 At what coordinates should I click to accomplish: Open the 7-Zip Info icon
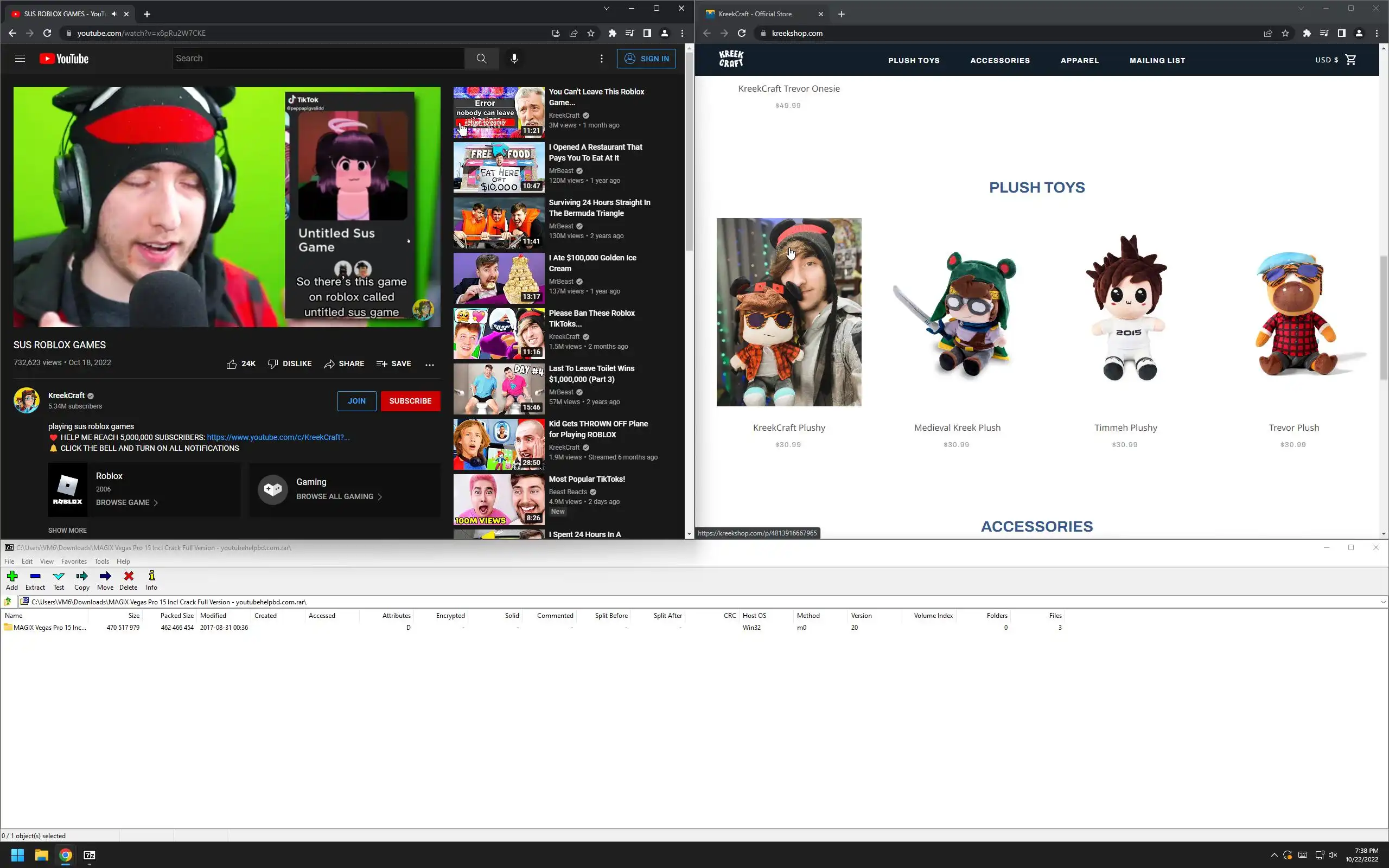pyautogui.click(x=151, y=580)
